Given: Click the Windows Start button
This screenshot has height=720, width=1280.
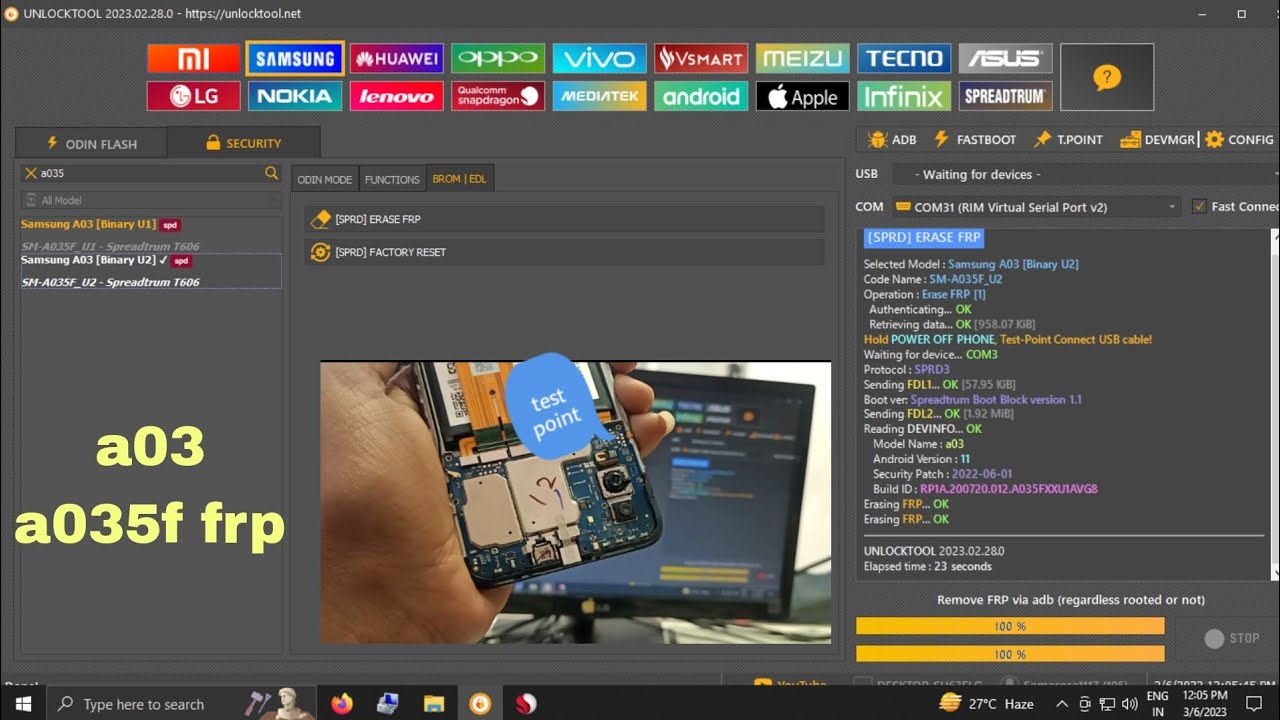Looking at the screenshot, I should click(22, 704).
